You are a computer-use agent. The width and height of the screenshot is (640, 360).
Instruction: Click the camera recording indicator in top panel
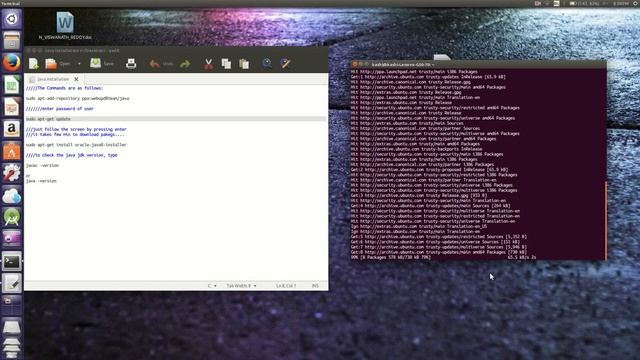click(538, 3)
